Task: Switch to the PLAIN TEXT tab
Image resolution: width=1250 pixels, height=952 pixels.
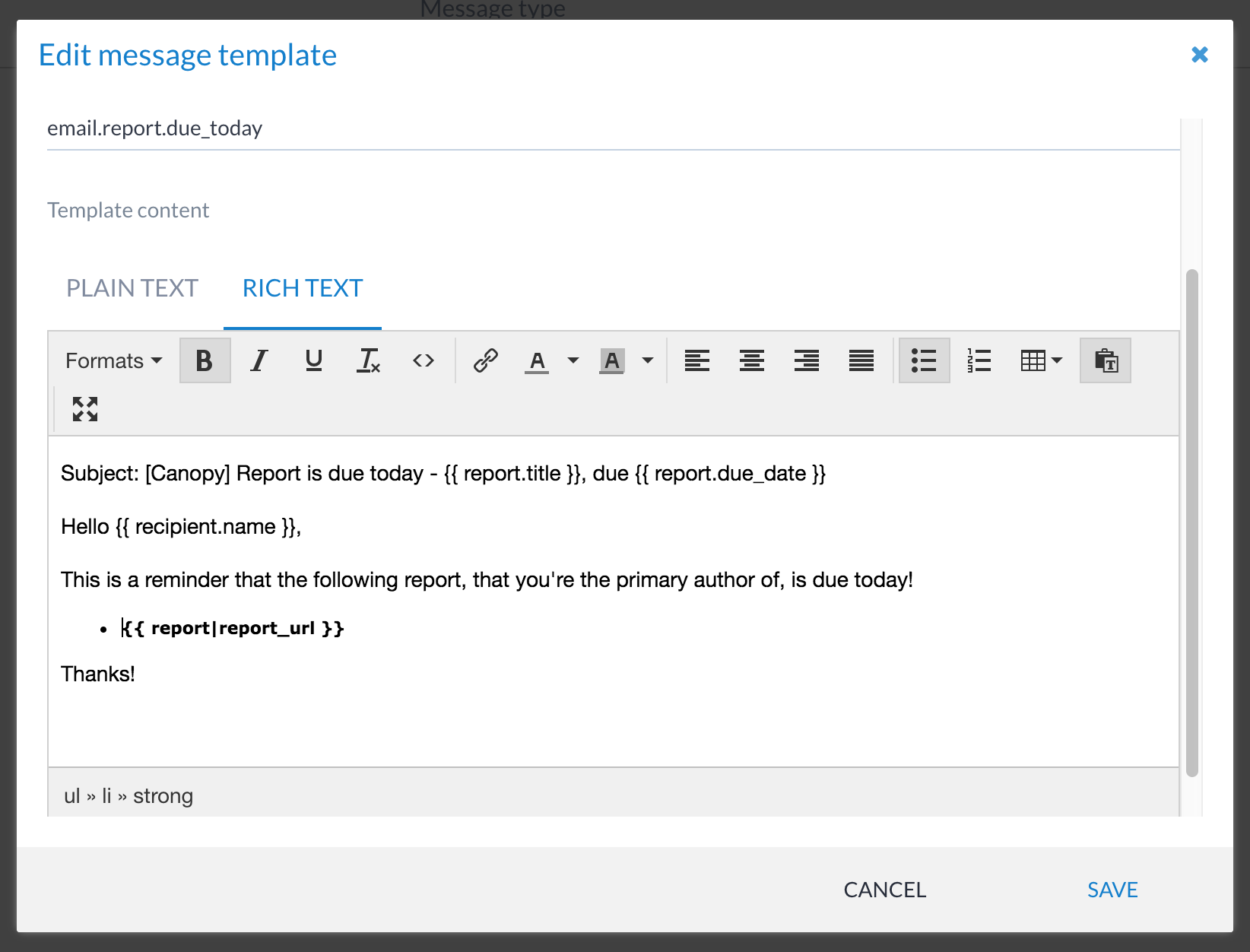Action: [x=132, y=288]
